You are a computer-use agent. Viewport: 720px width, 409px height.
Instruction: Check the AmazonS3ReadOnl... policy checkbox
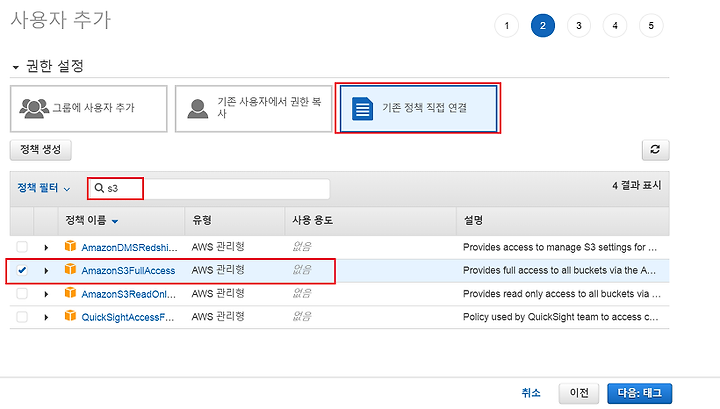22,293
